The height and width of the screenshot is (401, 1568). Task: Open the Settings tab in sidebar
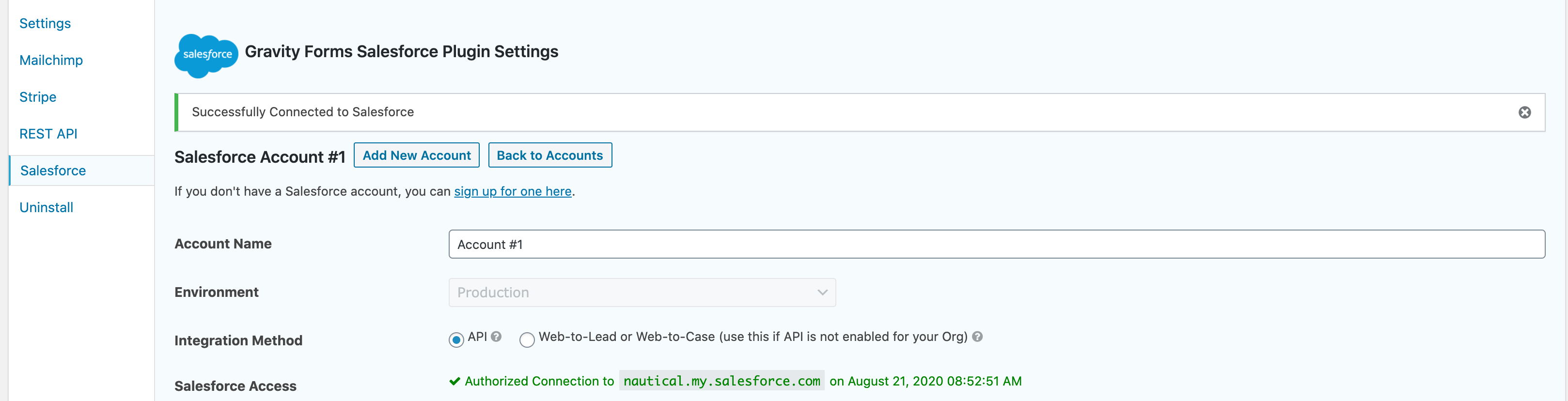[45, 23]
